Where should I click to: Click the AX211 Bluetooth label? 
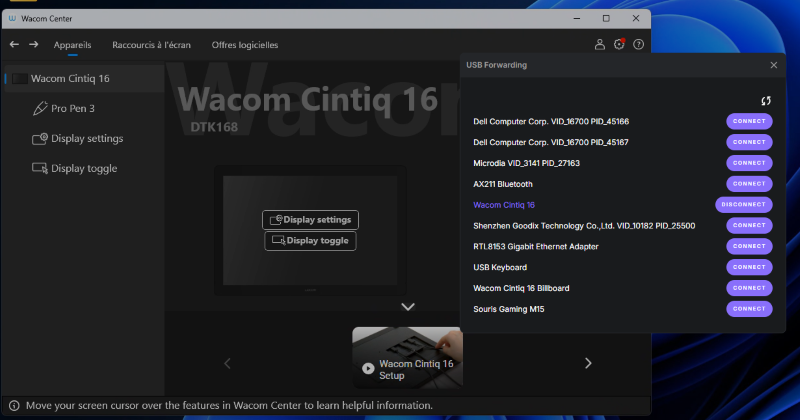click(503, 184)
